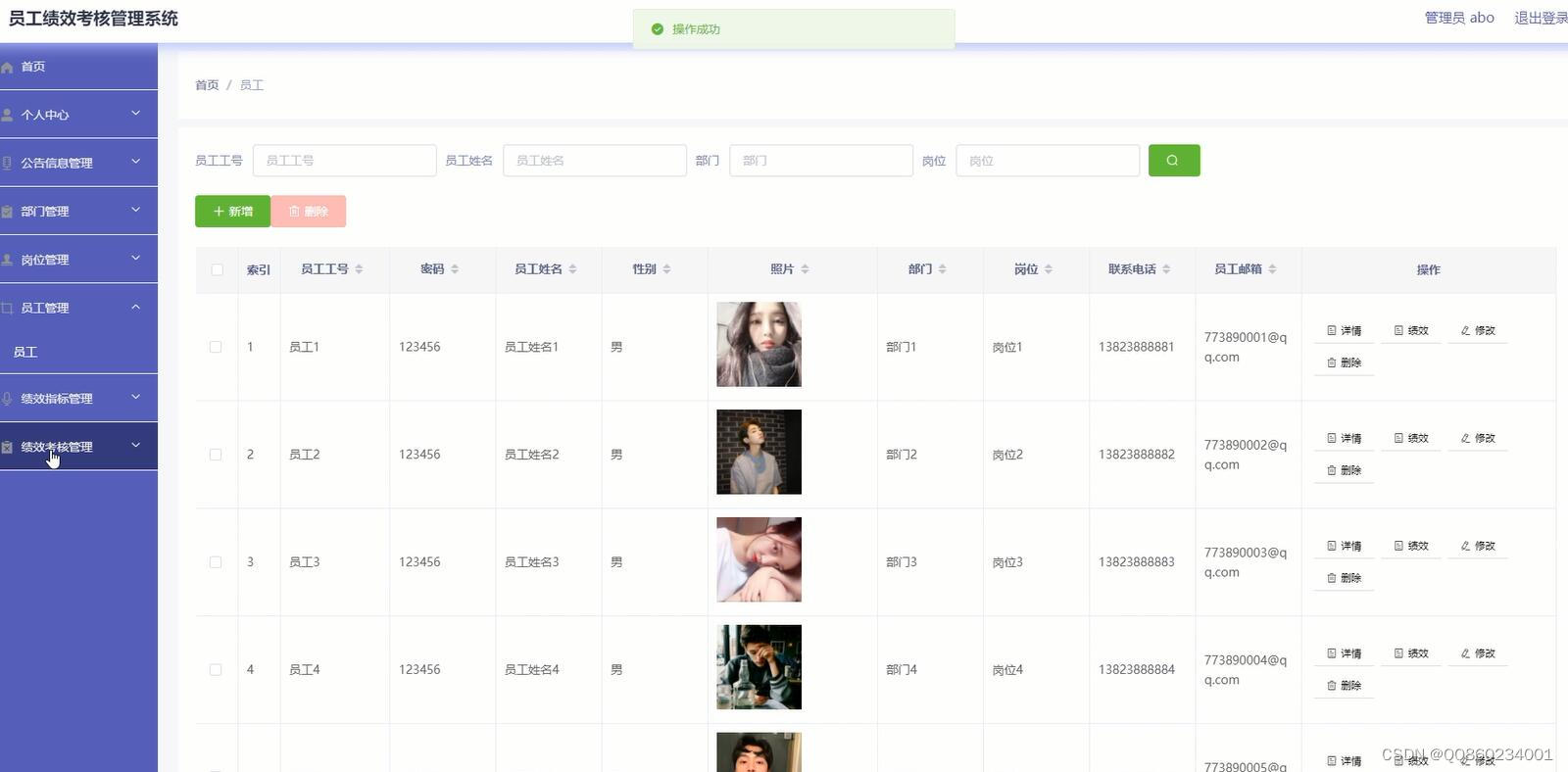Open 详情 for 员工1 row
The image size is (1568, 772).
pyautogui.click(x=1344, y=331)
